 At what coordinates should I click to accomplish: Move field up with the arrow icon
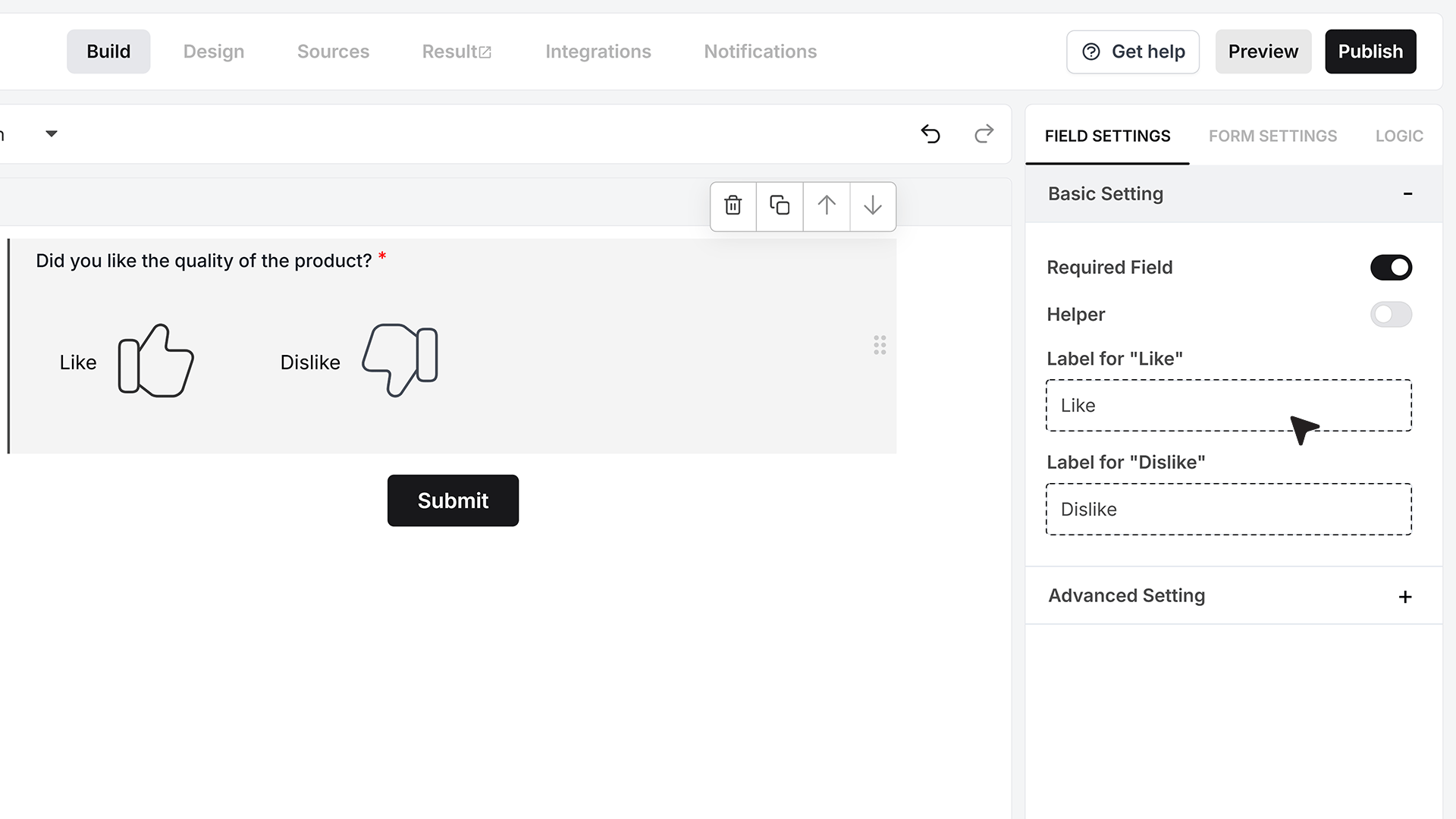pyautogui.click(x=827, y=206)
